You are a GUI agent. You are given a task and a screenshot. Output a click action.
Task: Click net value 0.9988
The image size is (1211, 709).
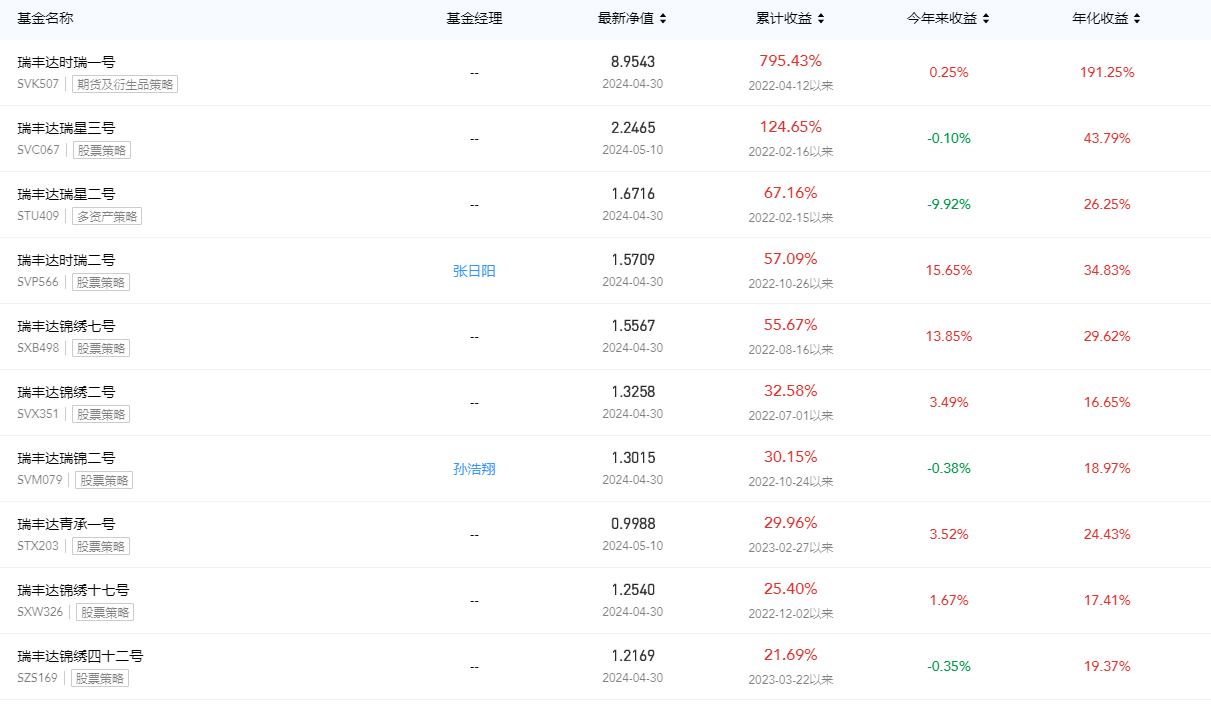coord(633,524)
